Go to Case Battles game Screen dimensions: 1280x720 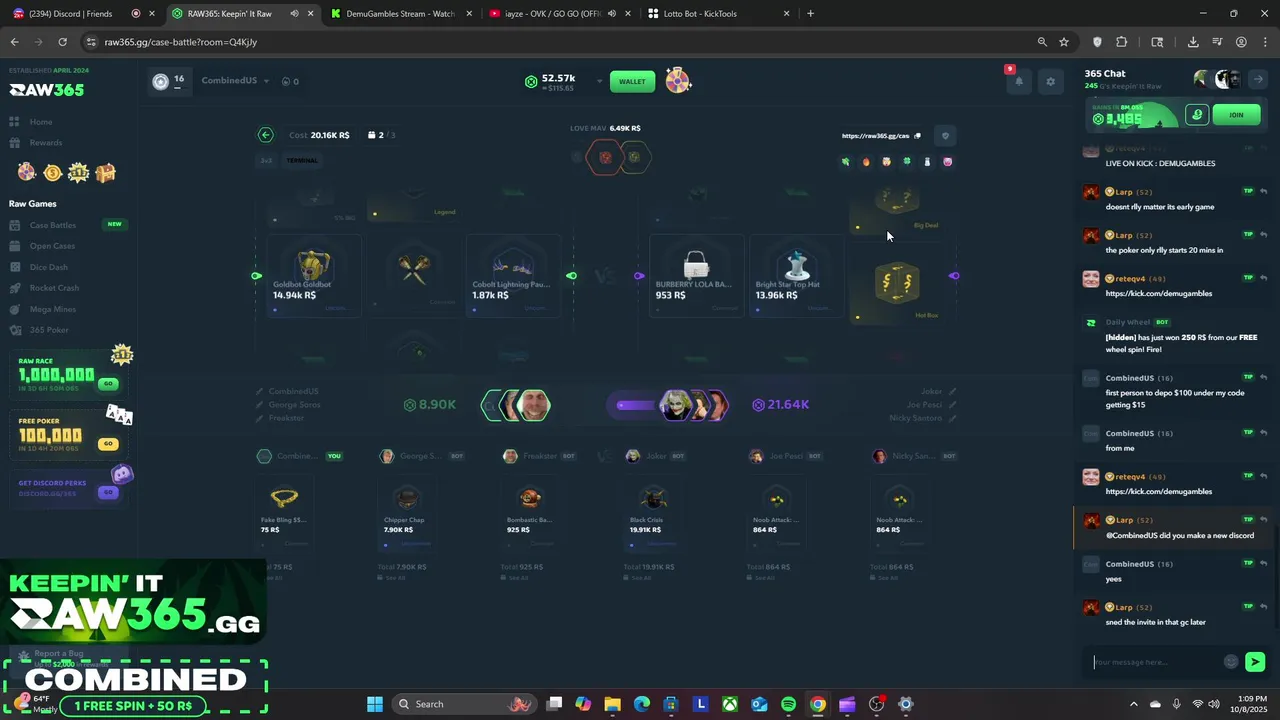pyautogui.click(x=52, y=225)
